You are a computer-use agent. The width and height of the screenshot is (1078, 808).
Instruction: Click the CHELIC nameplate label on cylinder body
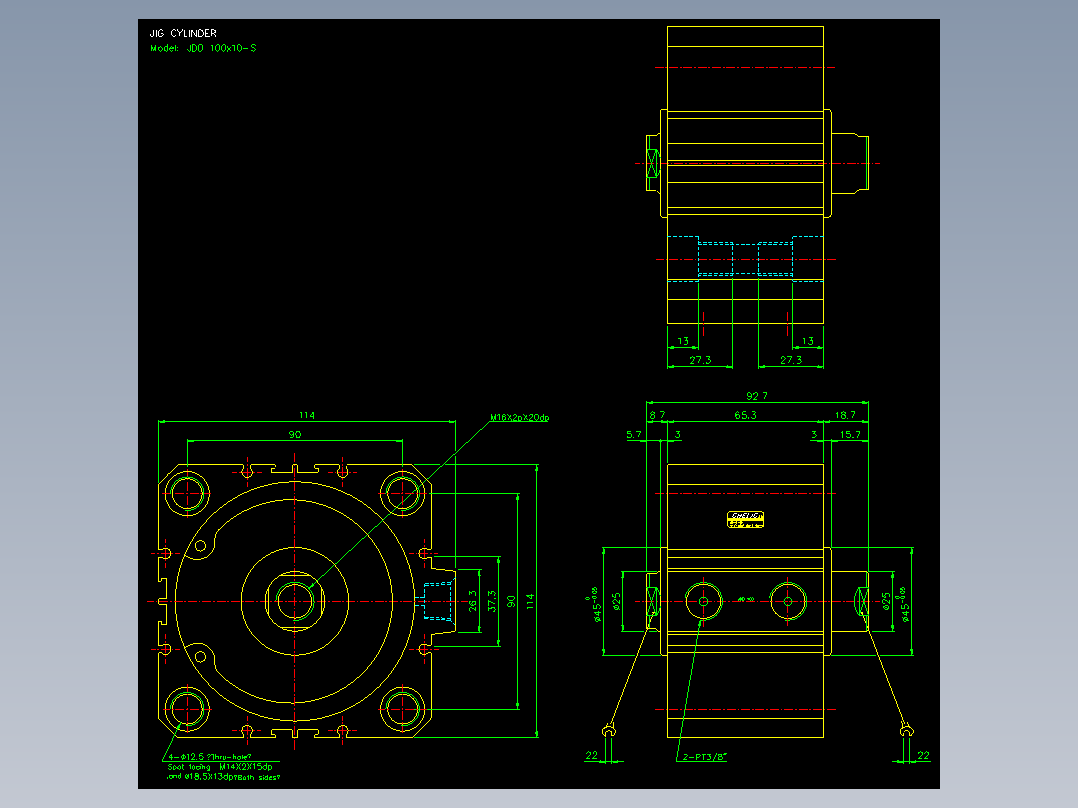pos(745,519)
